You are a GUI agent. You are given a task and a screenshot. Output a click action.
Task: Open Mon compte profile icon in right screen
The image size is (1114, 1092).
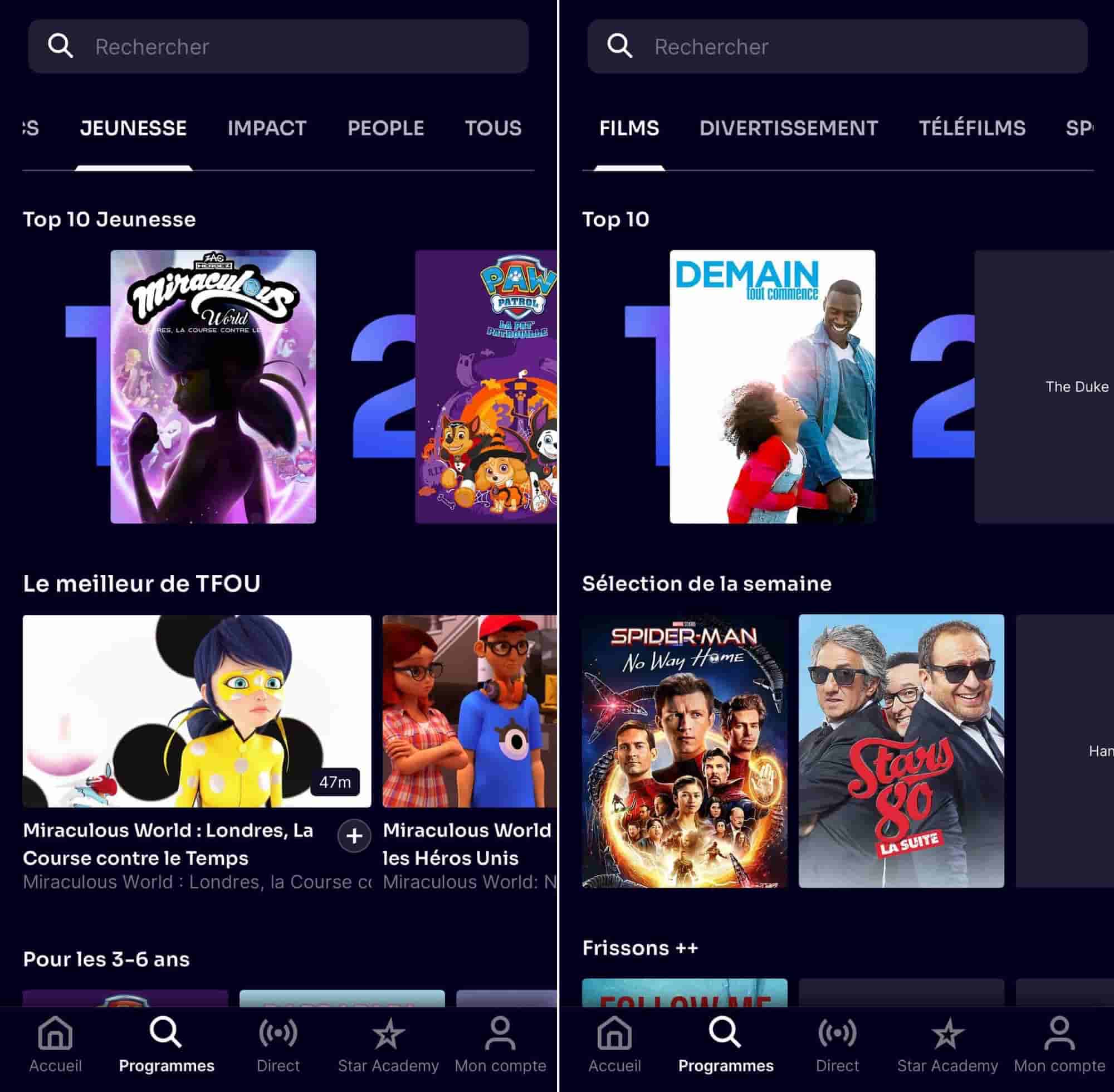tap(1059, 1033)
